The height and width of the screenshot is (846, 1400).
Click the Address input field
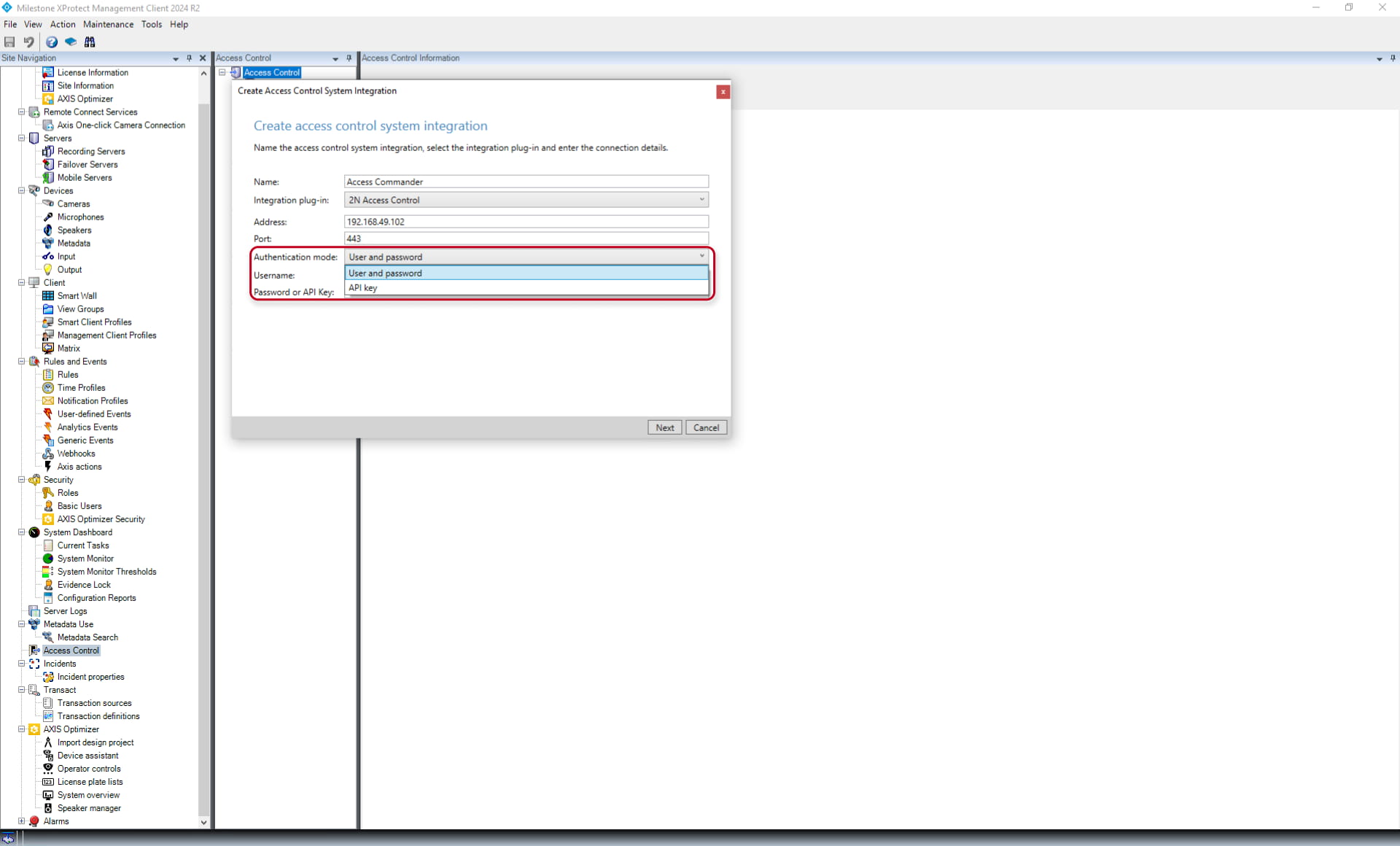click(x=526, y=222)
